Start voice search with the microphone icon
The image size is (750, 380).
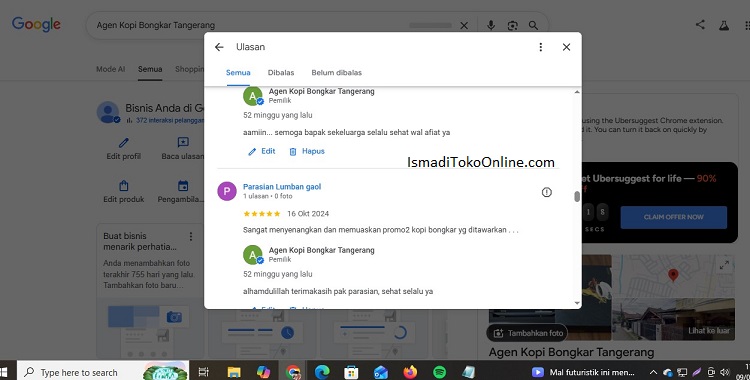[491, 25]
